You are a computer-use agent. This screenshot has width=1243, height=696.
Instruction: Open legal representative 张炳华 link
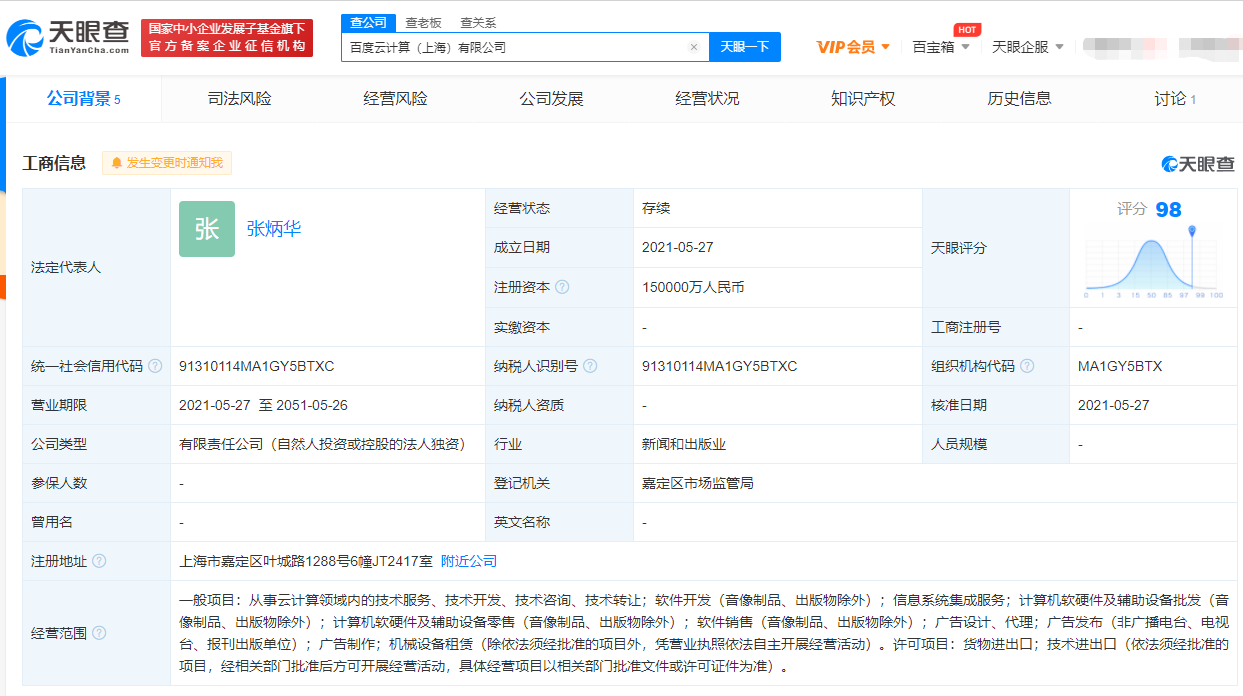click(274, 229)
